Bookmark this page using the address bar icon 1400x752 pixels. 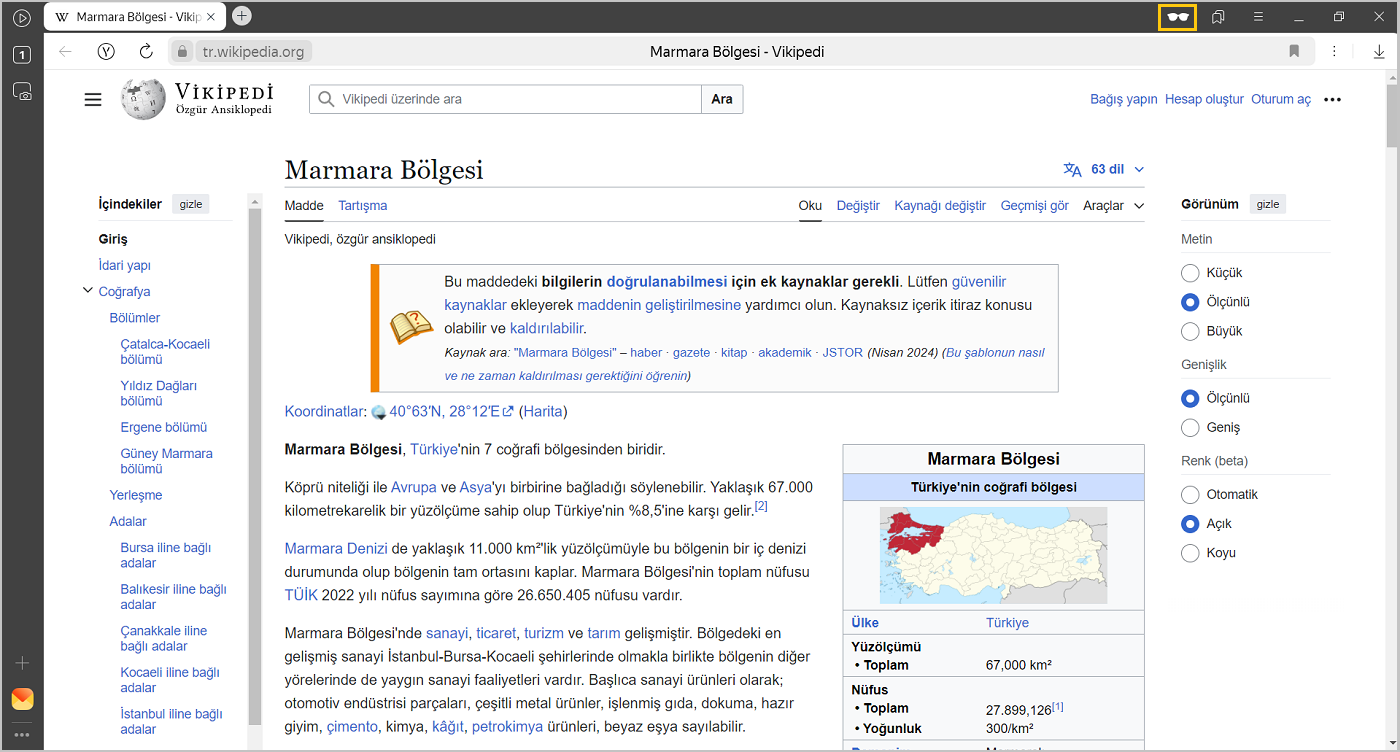pos(1294,51)
